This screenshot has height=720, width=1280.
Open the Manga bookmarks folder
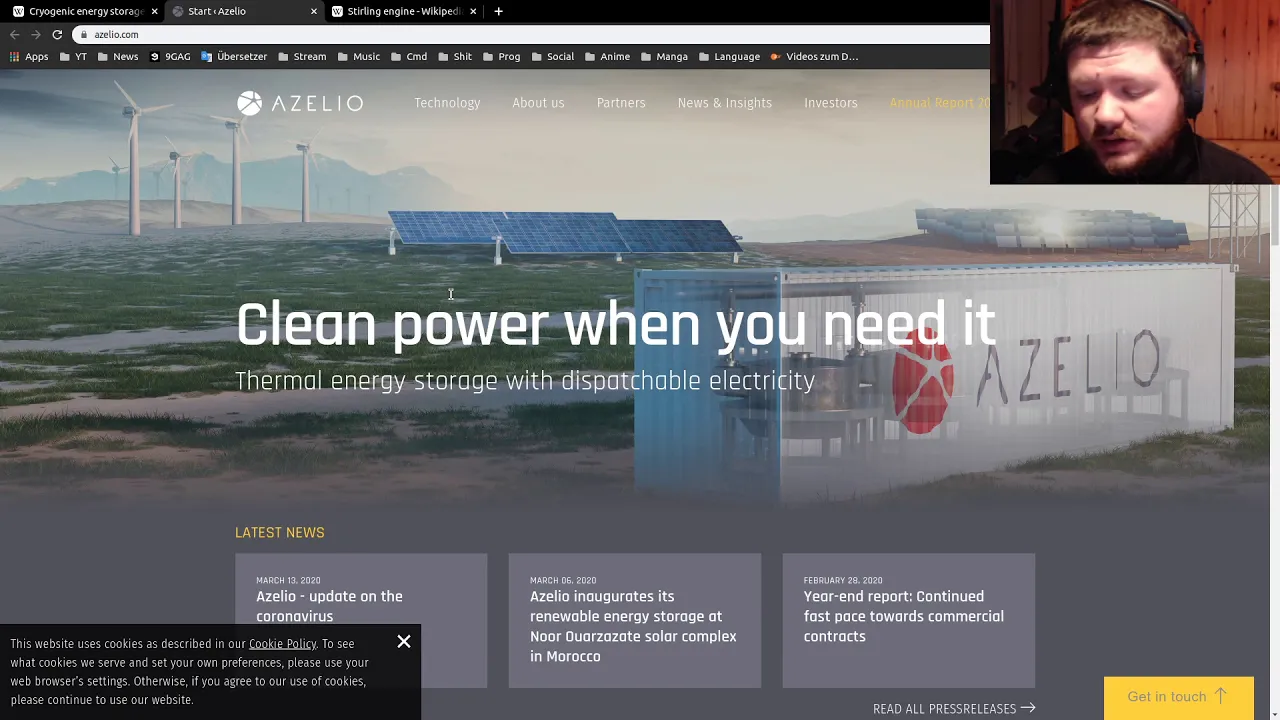664,57
